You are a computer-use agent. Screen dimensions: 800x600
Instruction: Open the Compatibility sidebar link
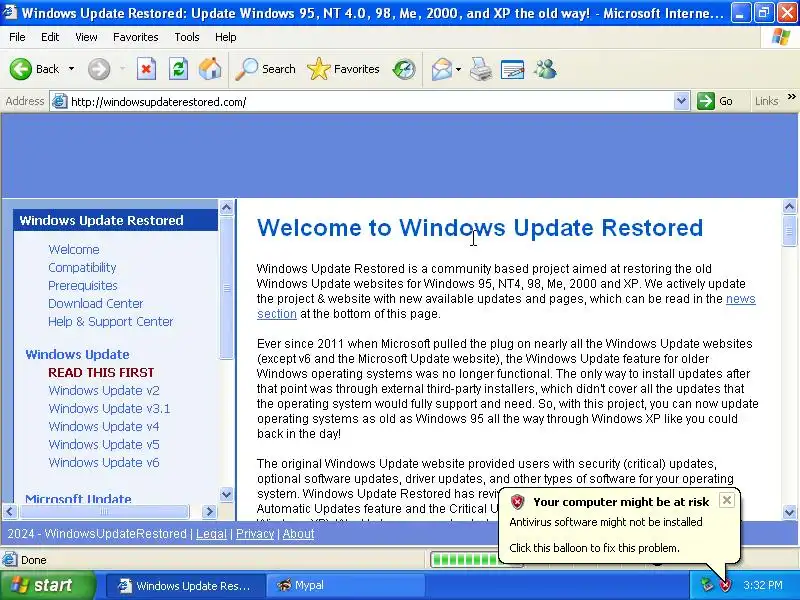[x=82, y=267]
